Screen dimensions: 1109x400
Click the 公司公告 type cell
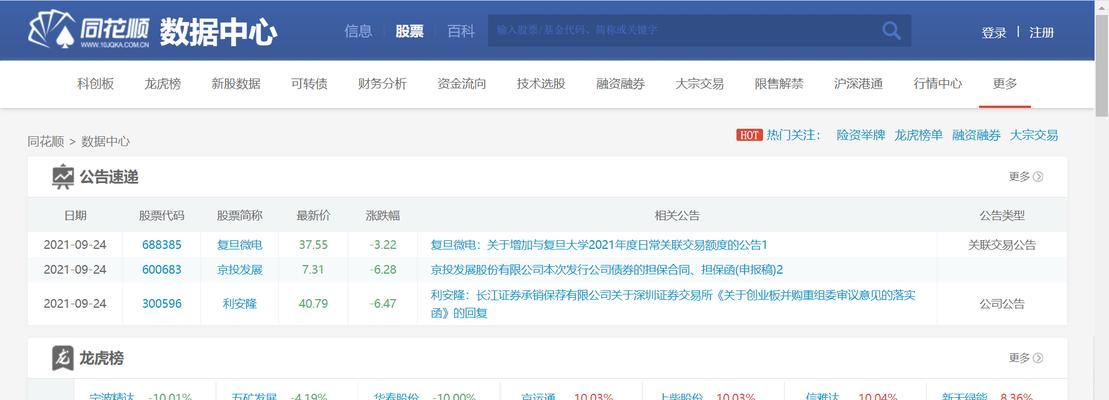1002,304
